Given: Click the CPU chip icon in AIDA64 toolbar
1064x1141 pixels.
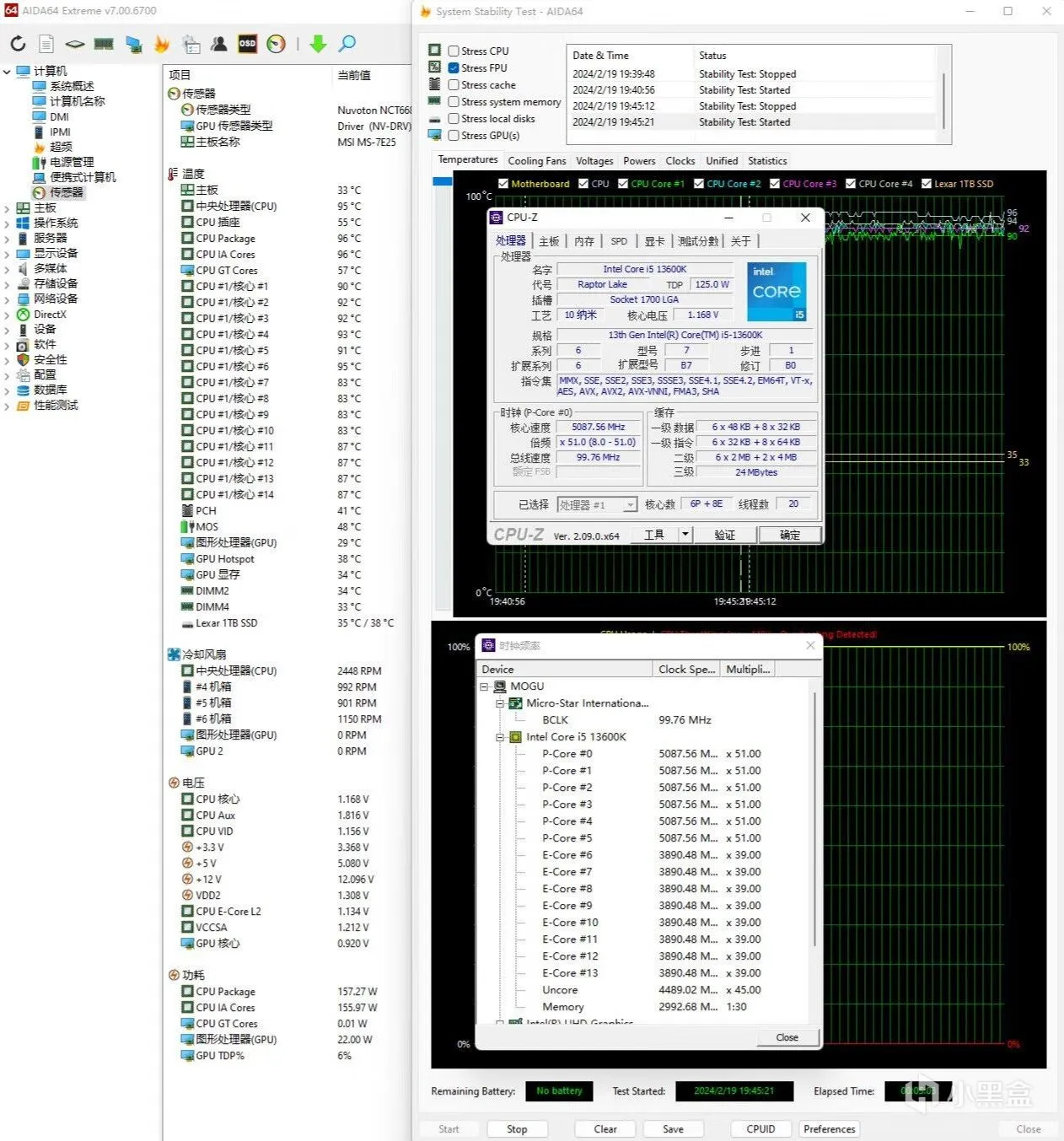Looking at the screenshot, I should tap(75, 44).
